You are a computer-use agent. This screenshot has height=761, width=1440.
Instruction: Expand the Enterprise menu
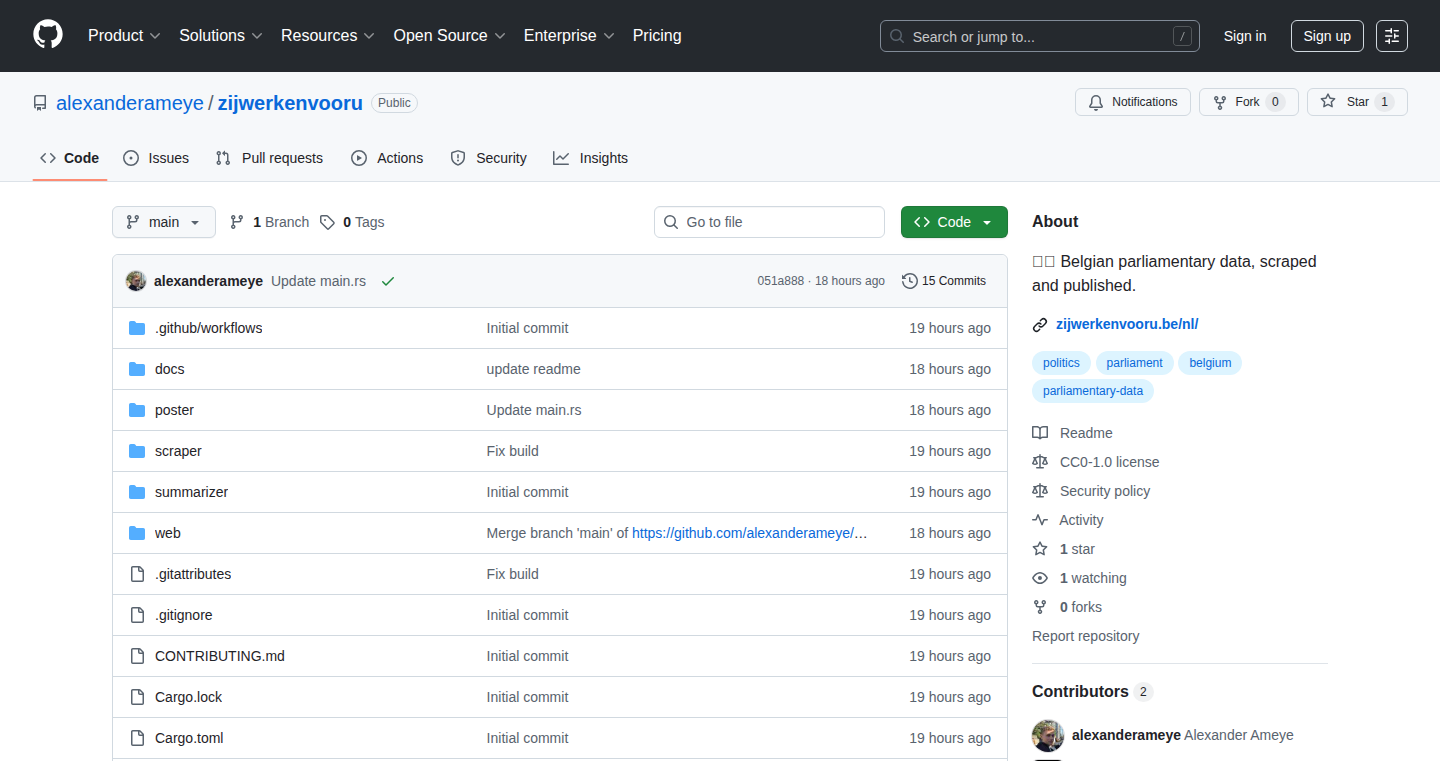[569, 35]
